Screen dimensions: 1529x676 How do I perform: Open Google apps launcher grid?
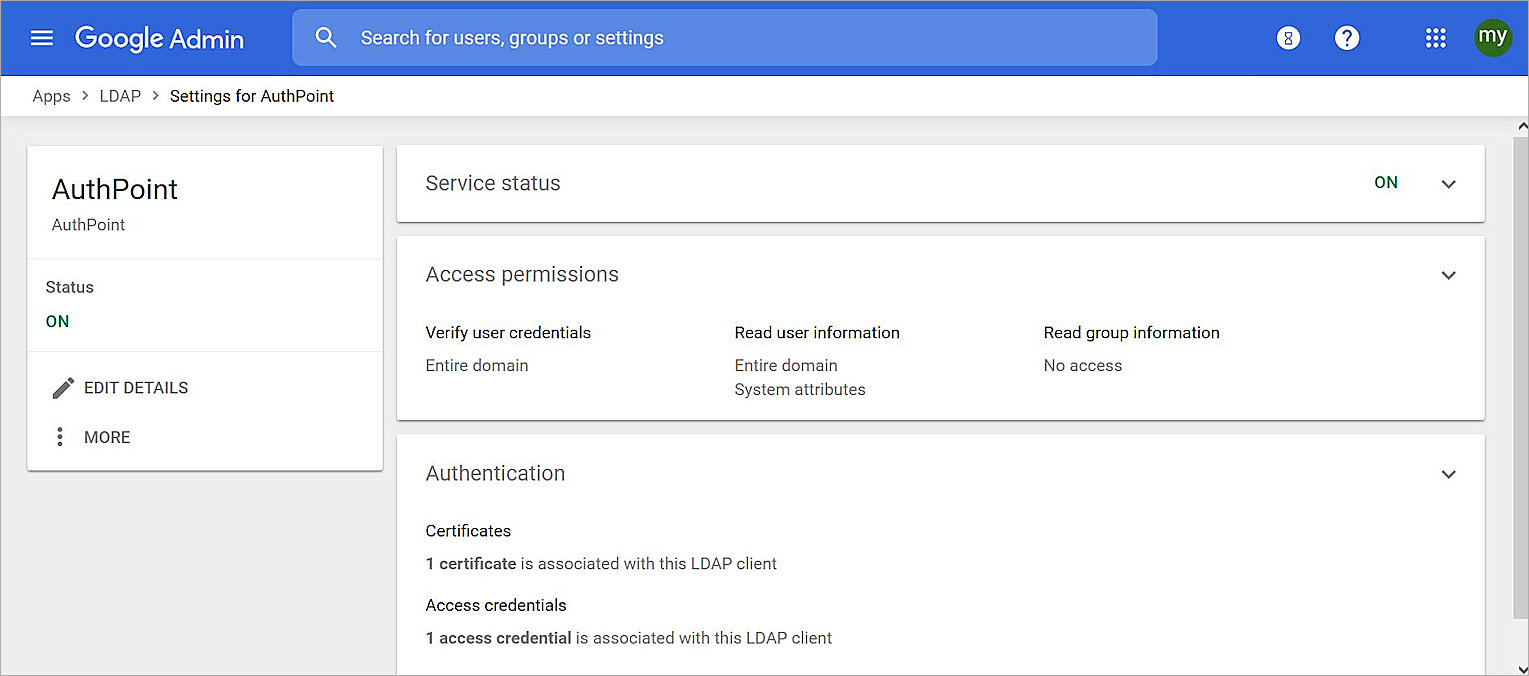pos(1436,37)
